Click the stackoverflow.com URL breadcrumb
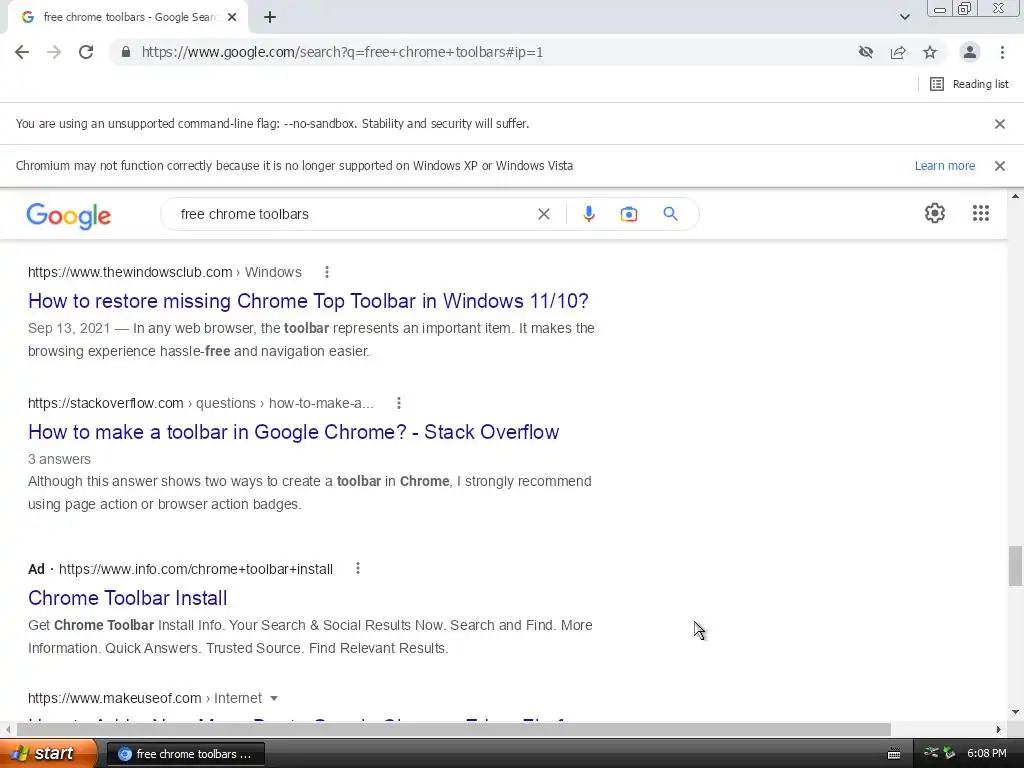 pos(200,404)
